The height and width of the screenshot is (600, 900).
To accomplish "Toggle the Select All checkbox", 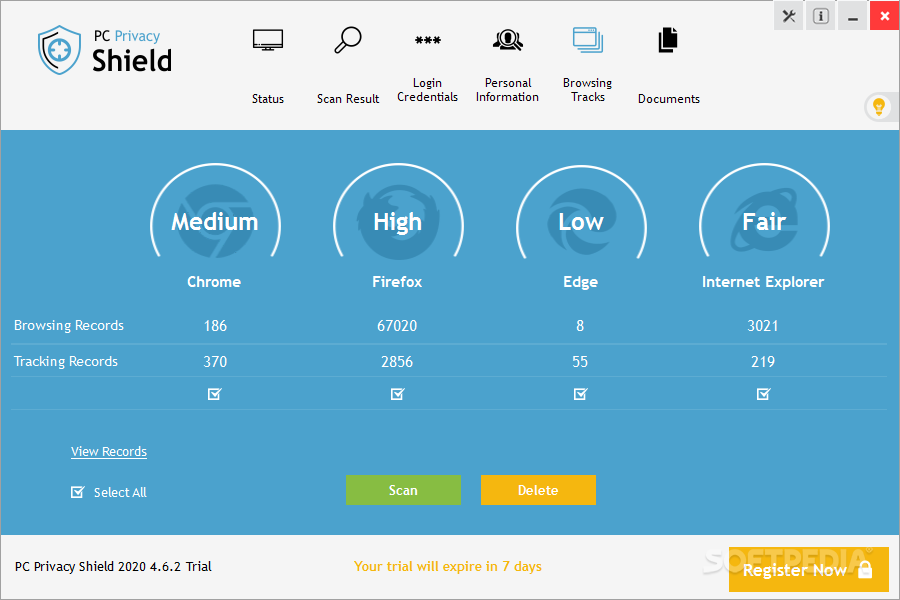I will [78, 492].
